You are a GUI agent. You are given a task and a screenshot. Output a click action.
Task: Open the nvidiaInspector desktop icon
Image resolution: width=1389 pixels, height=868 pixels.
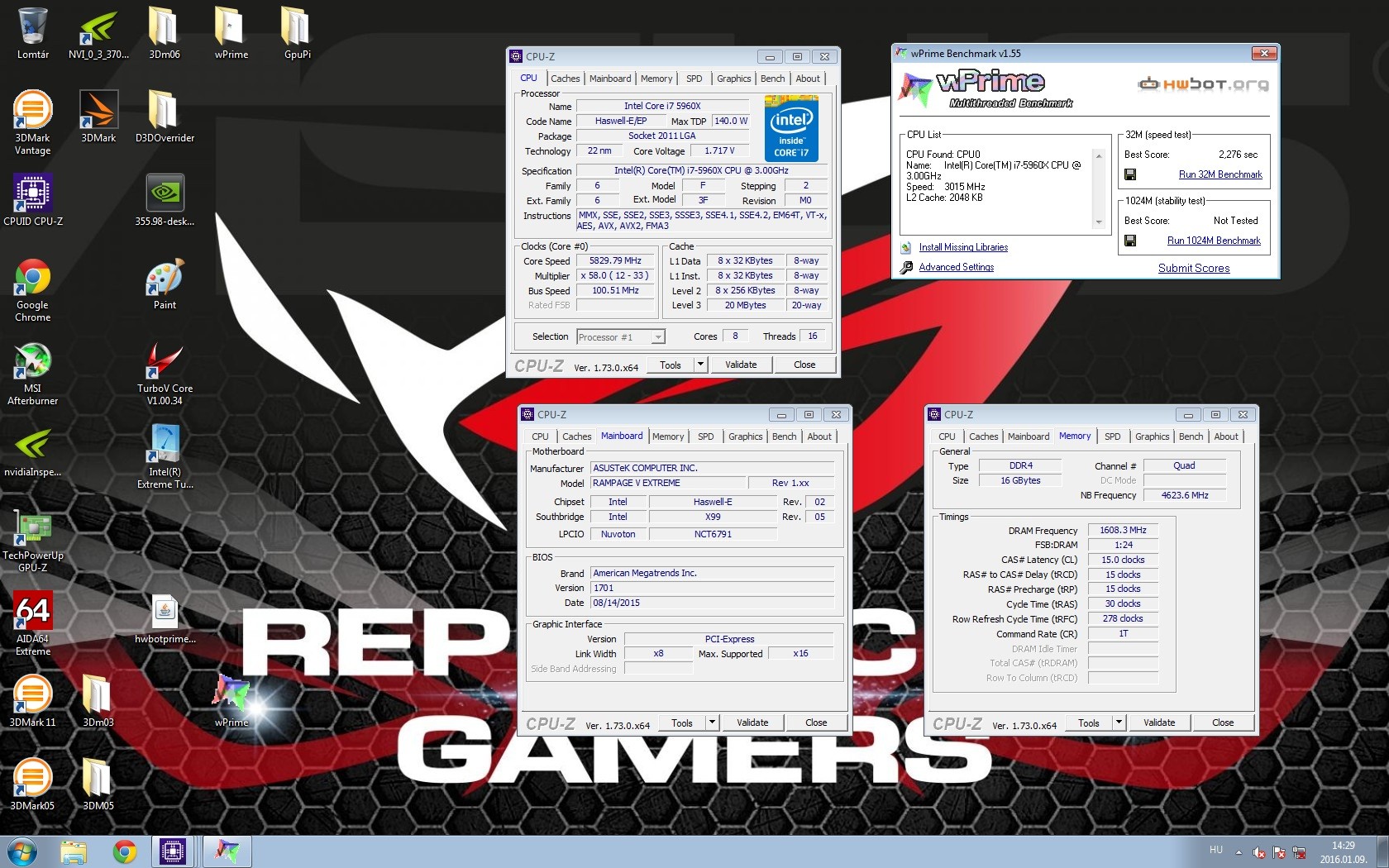click(32, 451)
